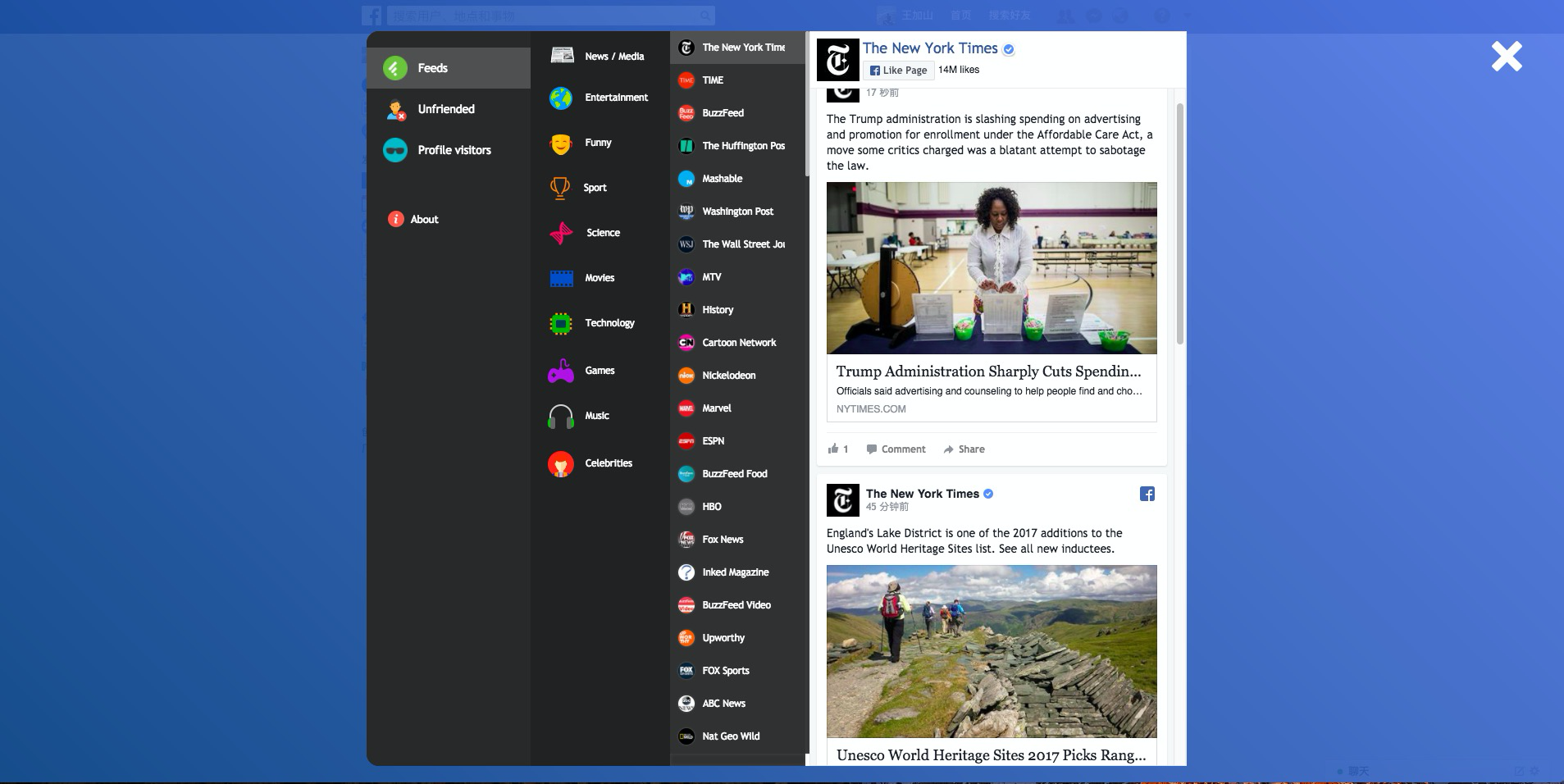Select the HBO feed

pyautogui.click(x=737, y=507)
